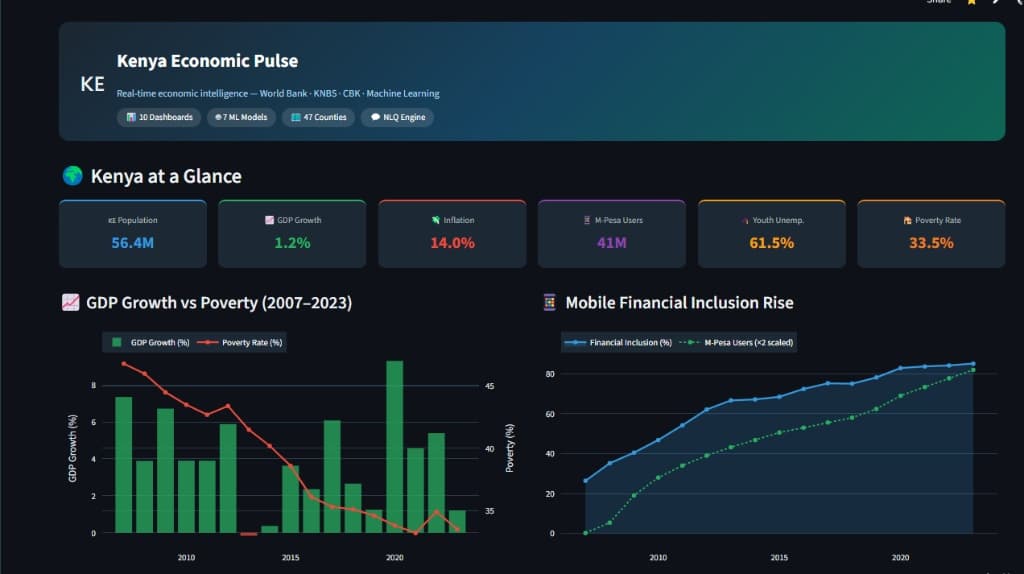Click the NLQ Engine badge
The height and width of the screenshot is (574, 1024).
point(398,117)
